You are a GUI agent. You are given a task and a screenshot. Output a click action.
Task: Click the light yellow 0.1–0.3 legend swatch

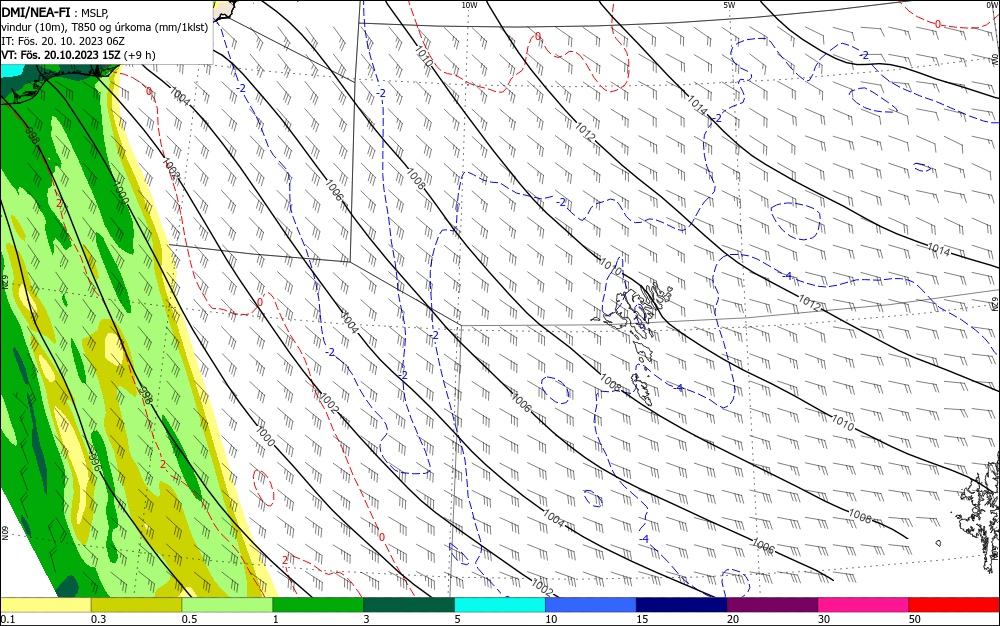(x=45, y=605)
